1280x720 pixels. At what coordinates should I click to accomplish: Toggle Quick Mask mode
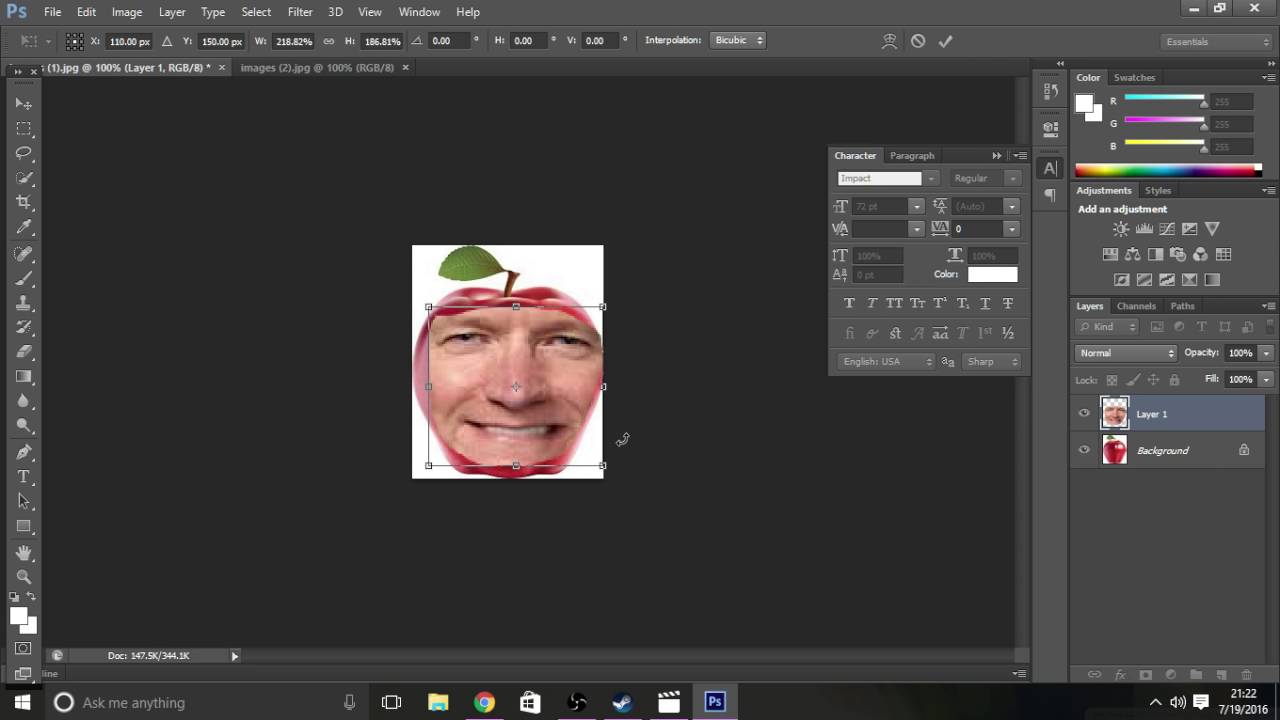[x=24, y=650]
